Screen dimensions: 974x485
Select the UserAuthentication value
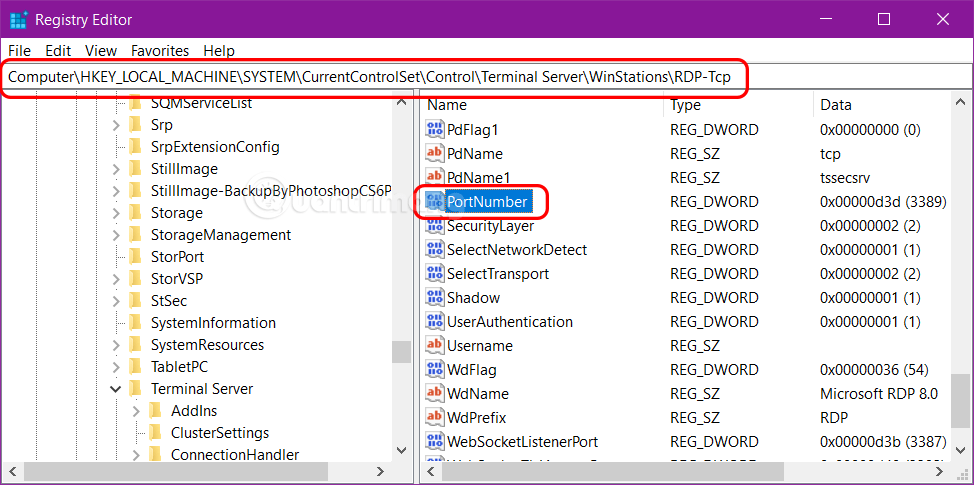509,322
